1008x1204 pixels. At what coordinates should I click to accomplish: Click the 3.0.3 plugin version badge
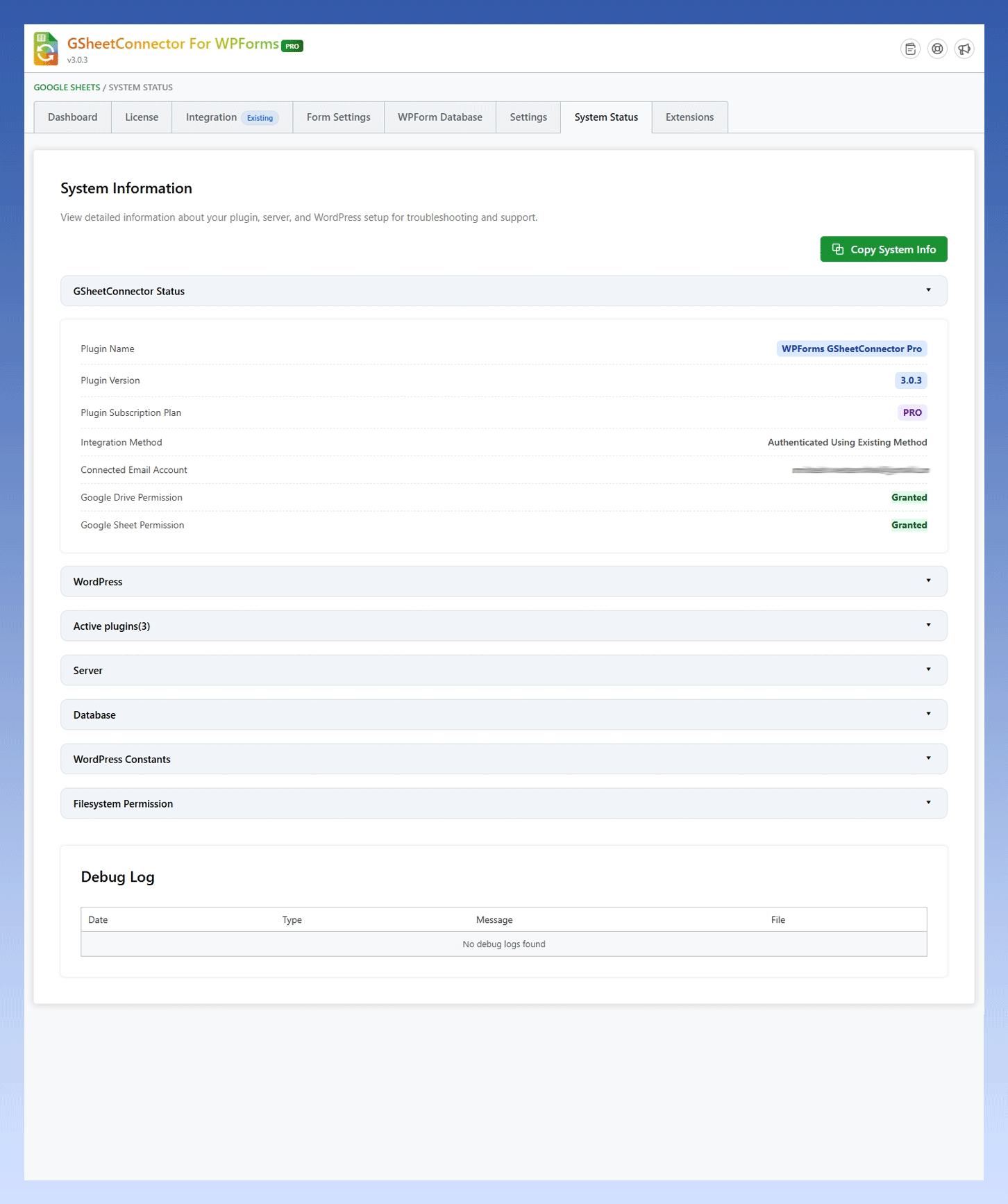click(911, 381)
